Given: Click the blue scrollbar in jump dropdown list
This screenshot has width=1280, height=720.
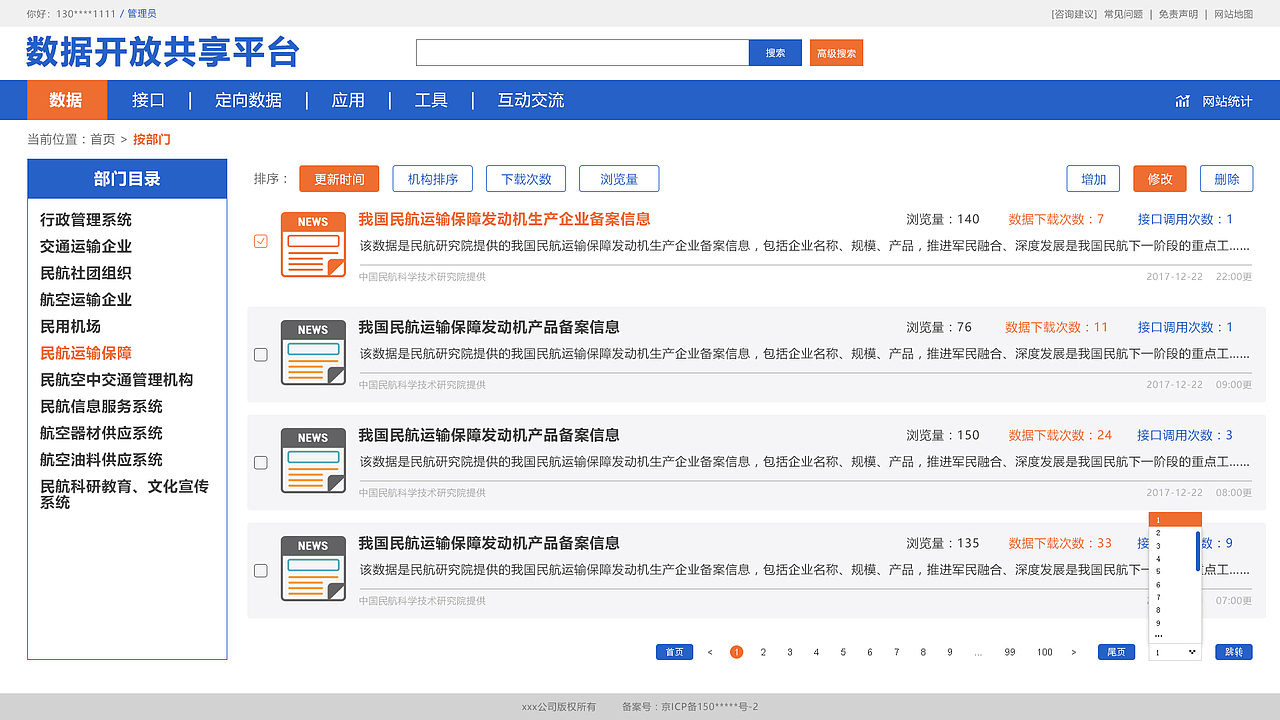Looking at the screenshot, I should (x=1197, y=551).
